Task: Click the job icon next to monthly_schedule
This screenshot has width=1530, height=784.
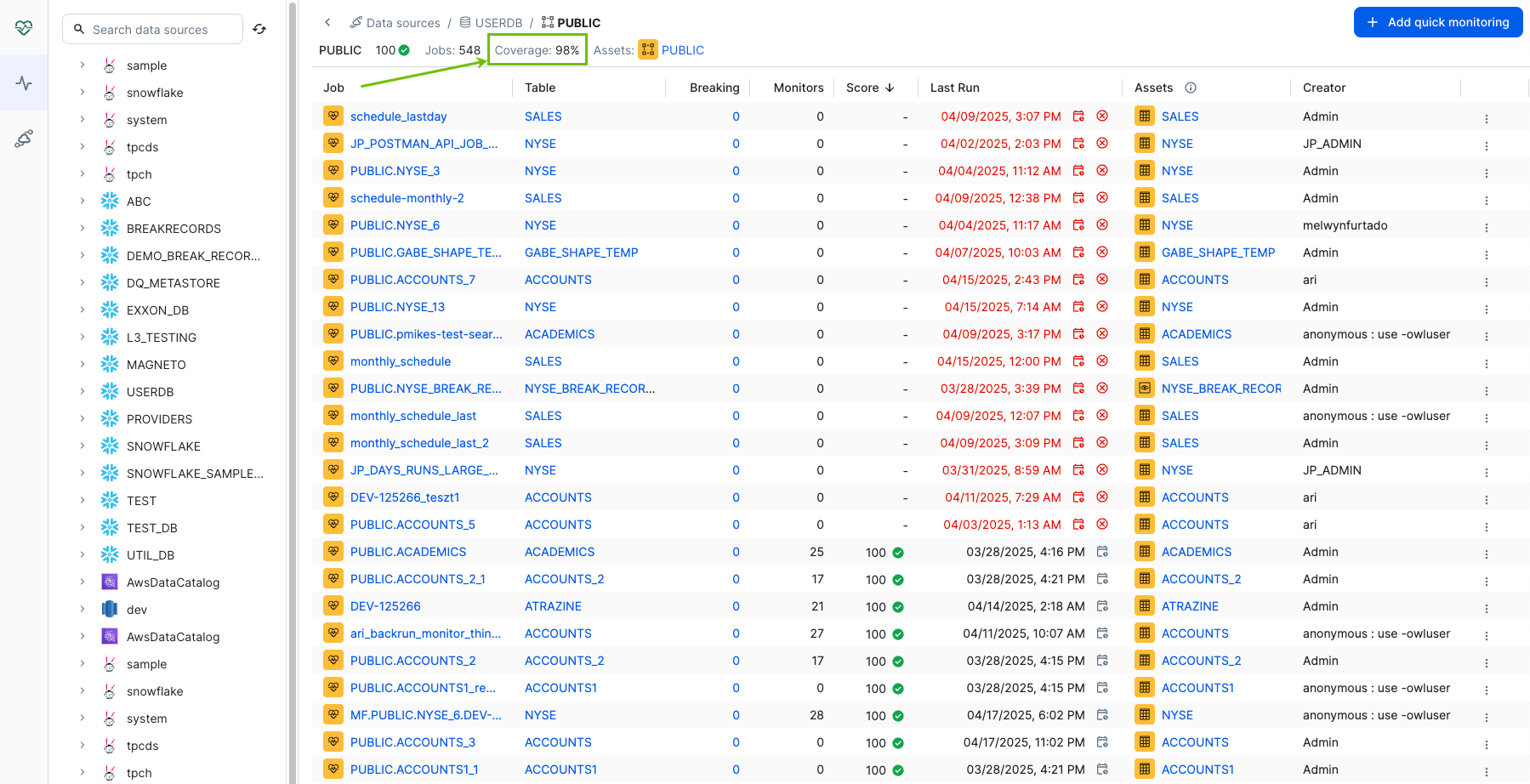Action: [x=333, y=361]
